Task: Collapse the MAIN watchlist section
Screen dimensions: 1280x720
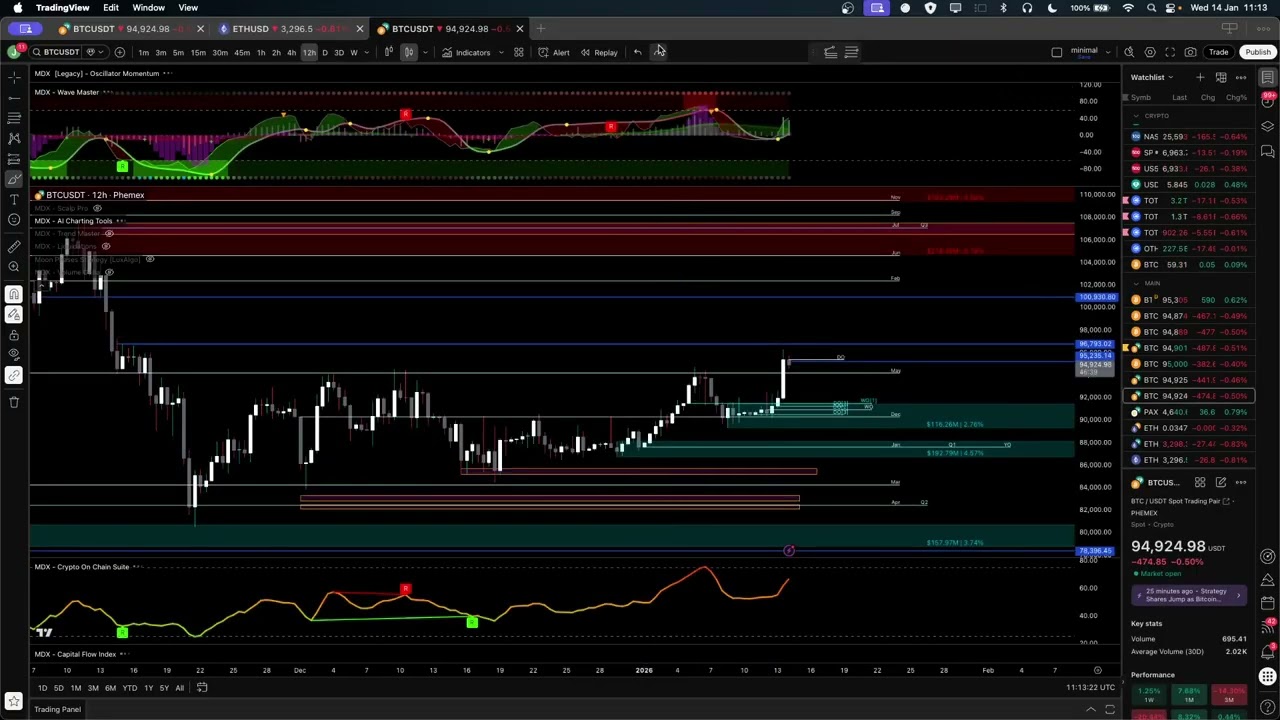Action: pos(1136,284)
